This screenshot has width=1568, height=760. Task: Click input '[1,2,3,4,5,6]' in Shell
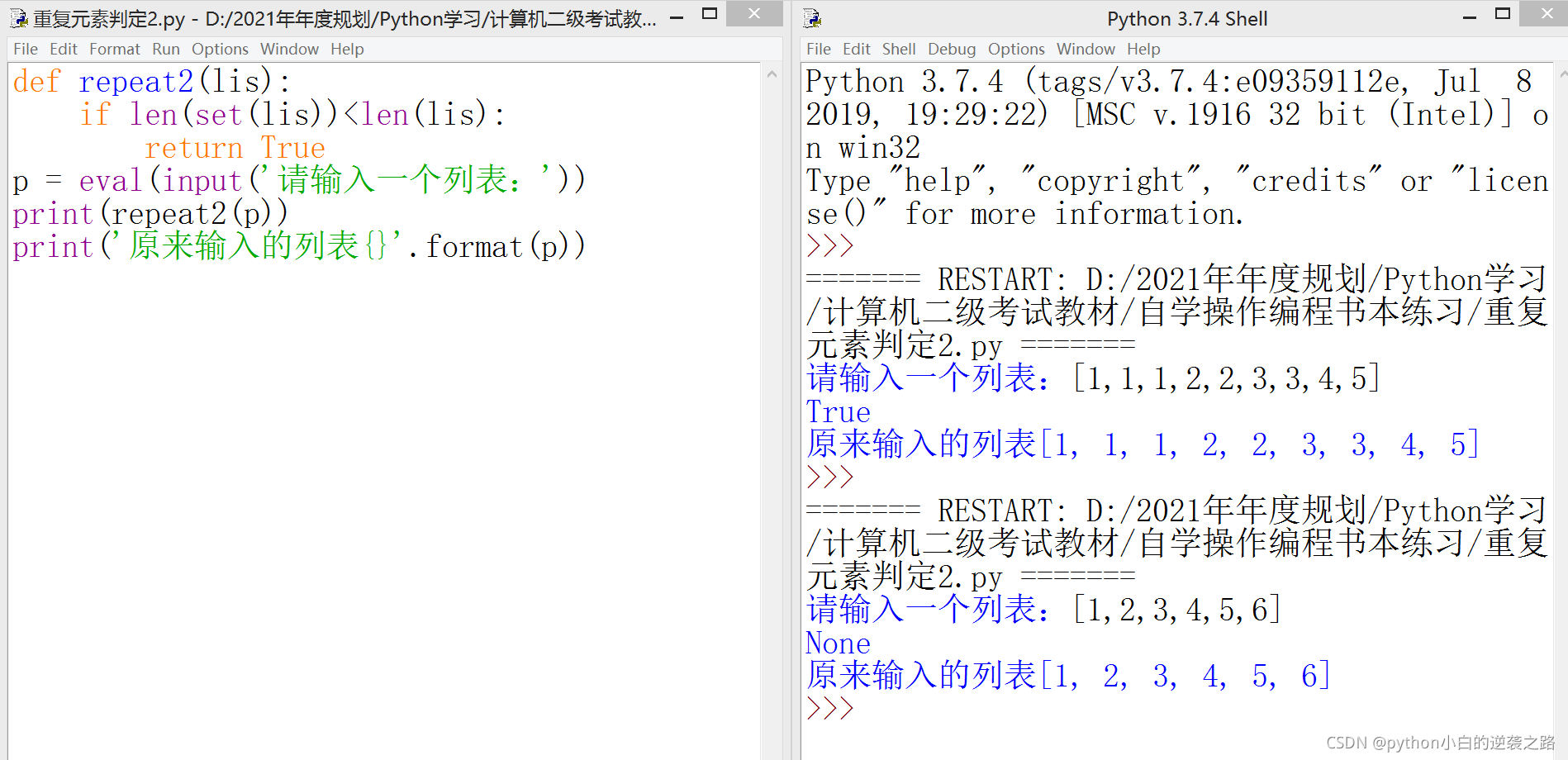click(1177, 610)
